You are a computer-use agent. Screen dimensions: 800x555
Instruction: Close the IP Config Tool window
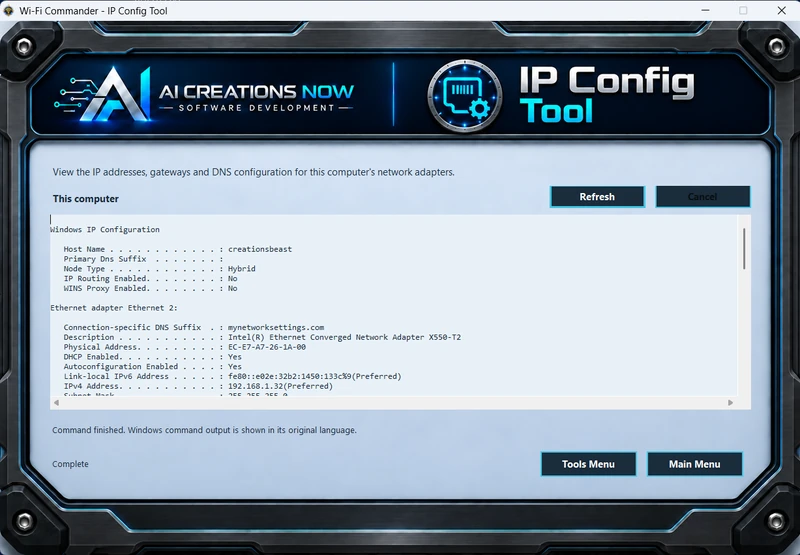[x=781, y=10]
